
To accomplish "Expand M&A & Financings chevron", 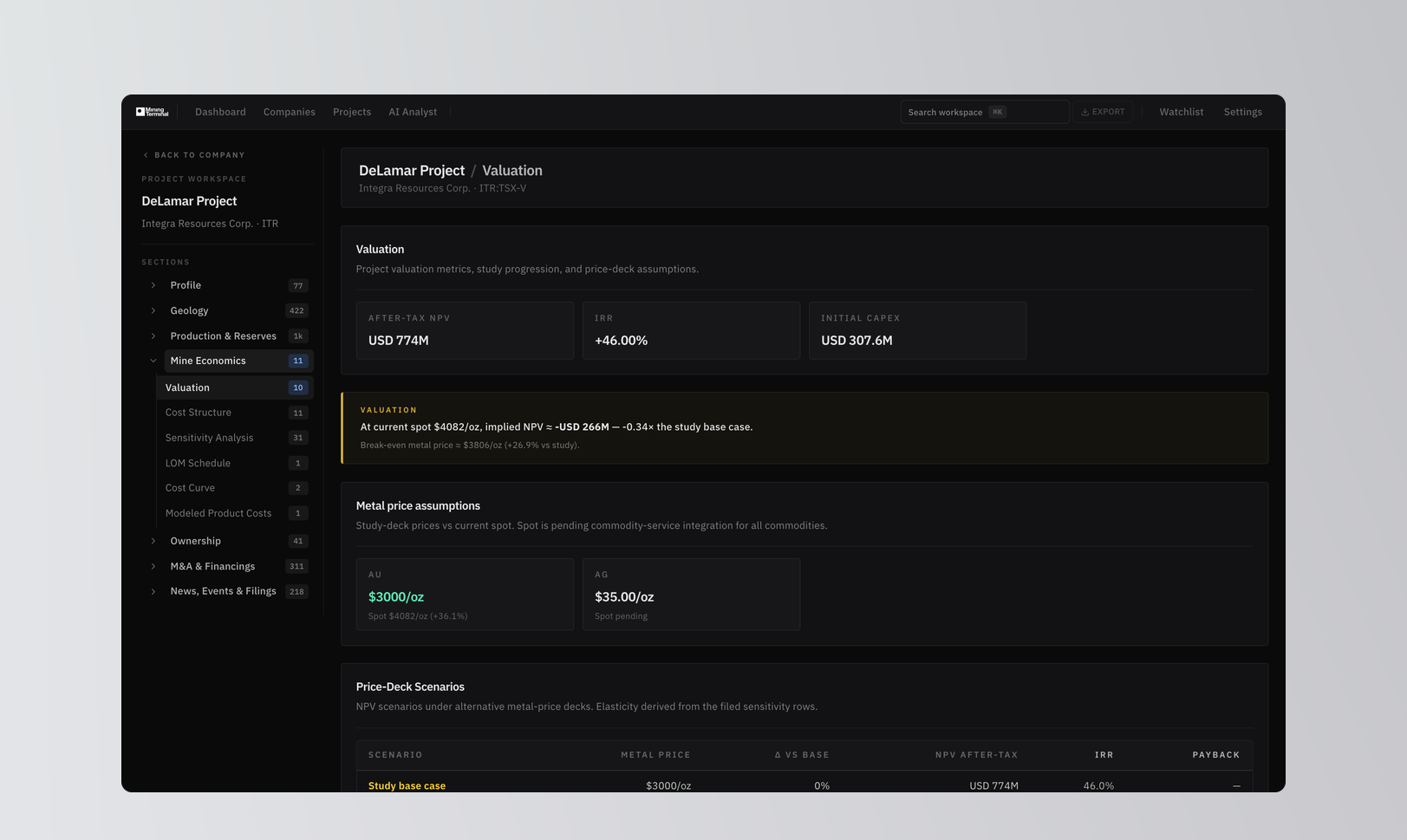I will pos(153,566).
